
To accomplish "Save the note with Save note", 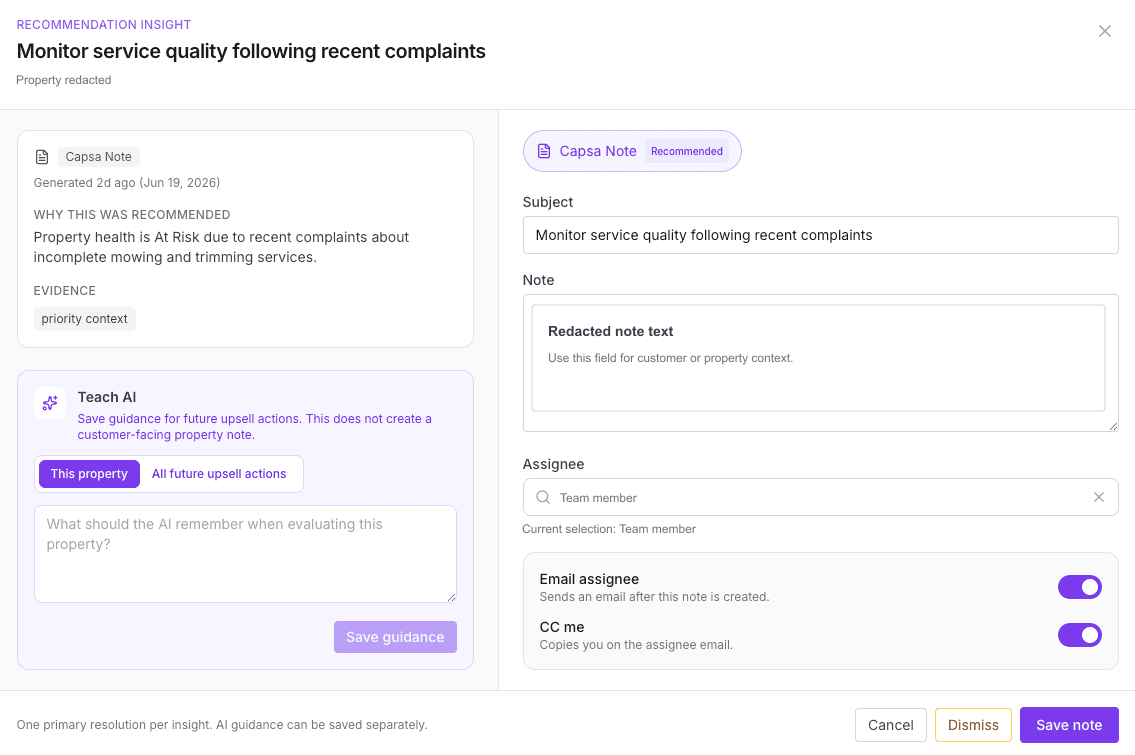I will click(x=1069, y=725).
